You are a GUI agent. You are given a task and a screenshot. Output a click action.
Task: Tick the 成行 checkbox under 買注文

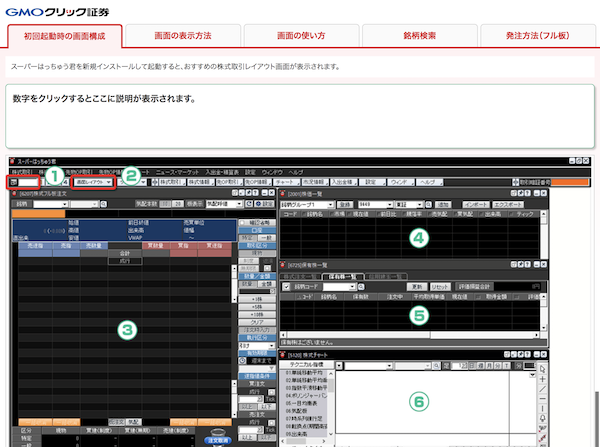(x=271, y=392)
